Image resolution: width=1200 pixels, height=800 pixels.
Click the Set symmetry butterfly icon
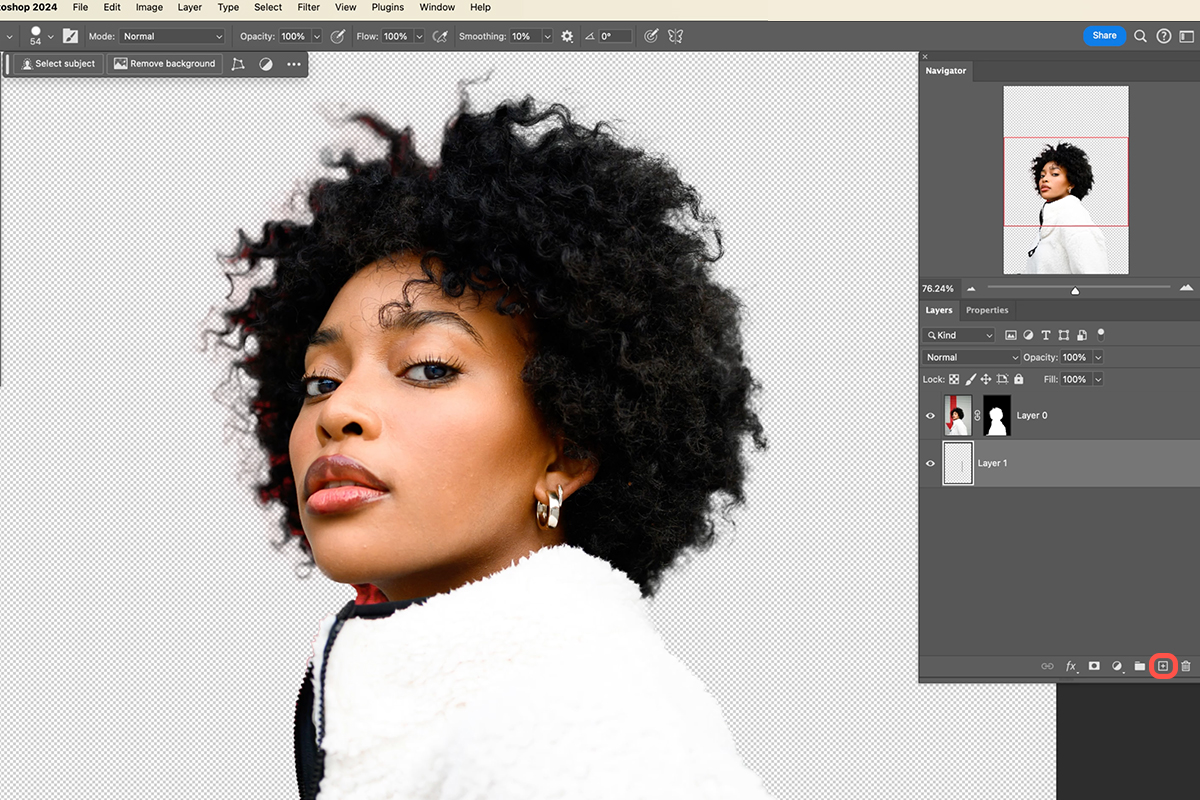pyautogui.click(x=675, y=36)
